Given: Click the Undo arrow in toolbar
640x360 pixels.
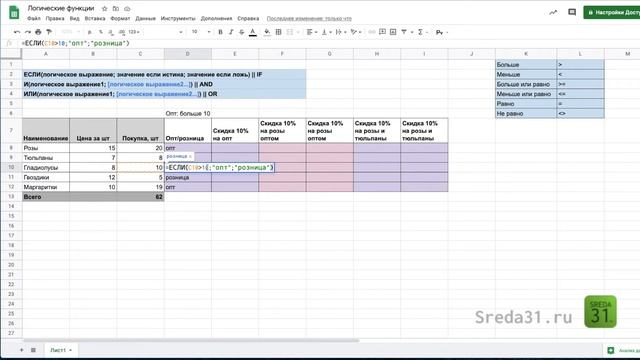Looking at the screenshot, I should 17,32.
